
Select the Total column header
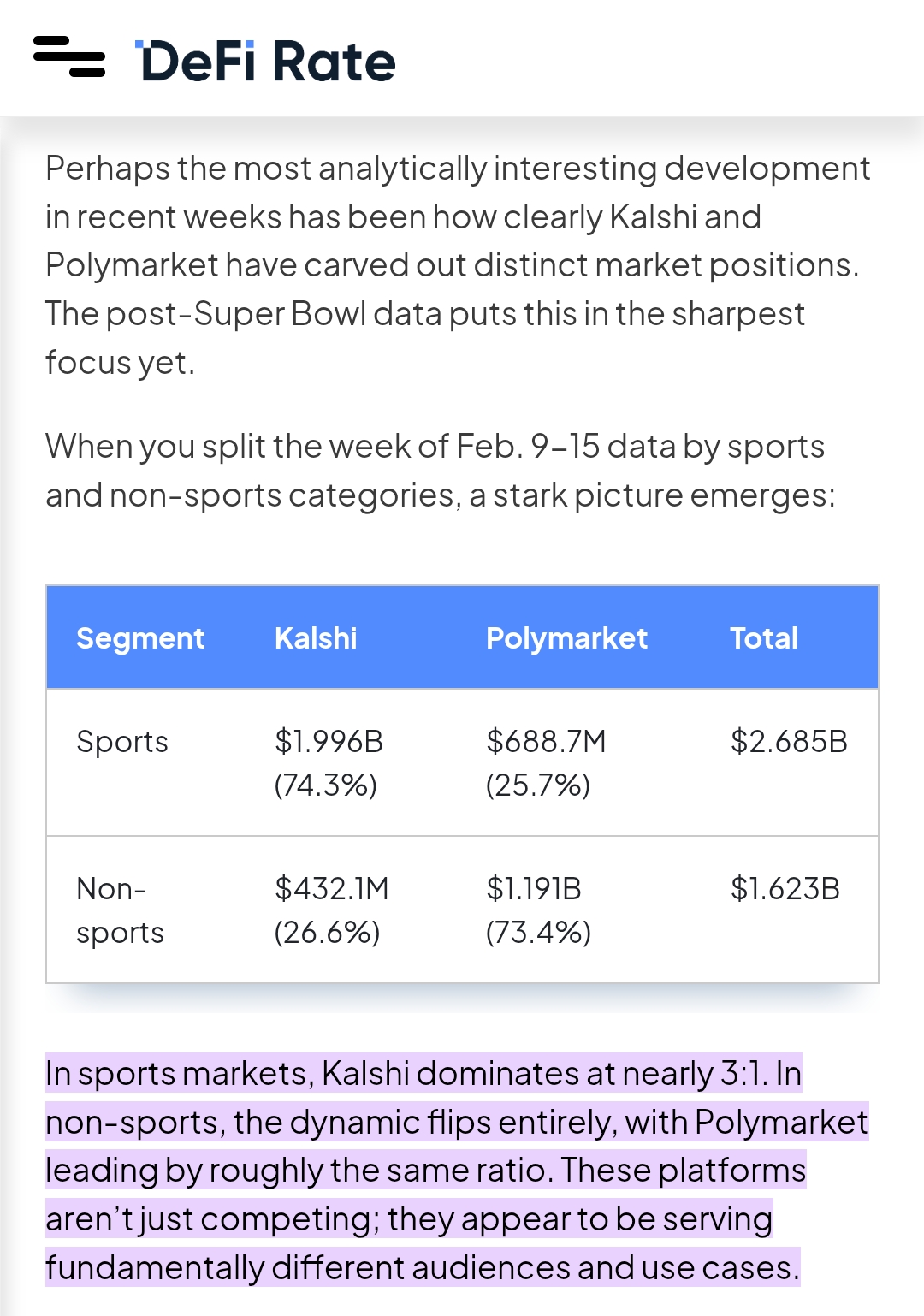[763, 638]
